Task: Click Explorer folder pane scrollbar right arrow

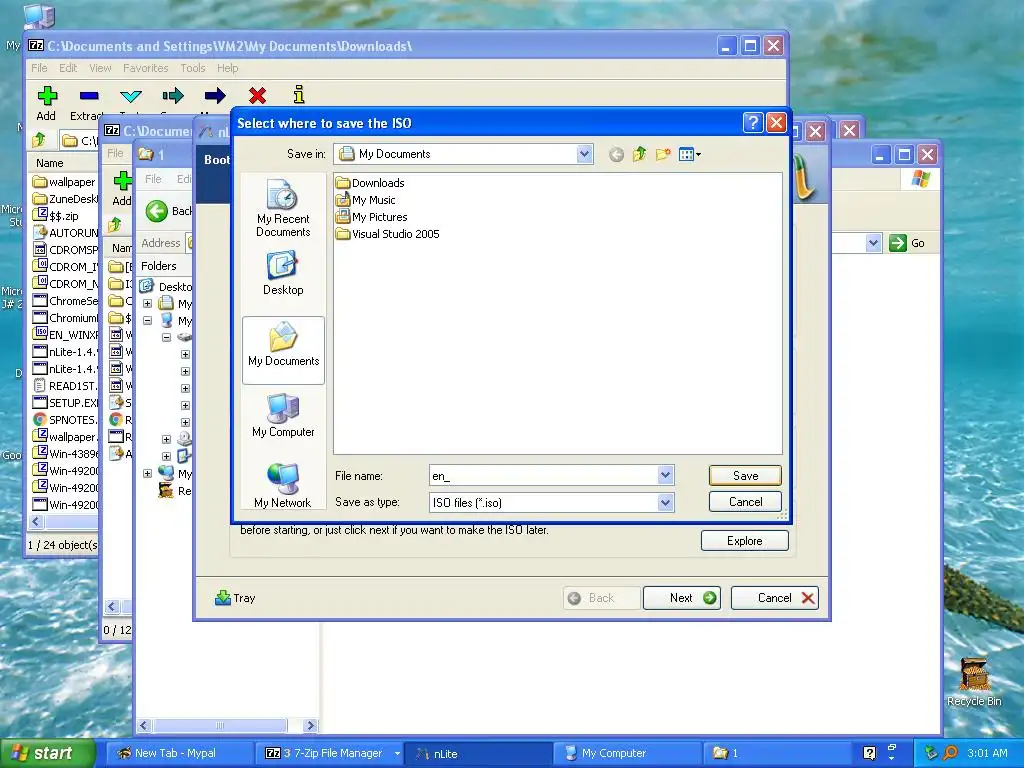Action: coord(311,726)
